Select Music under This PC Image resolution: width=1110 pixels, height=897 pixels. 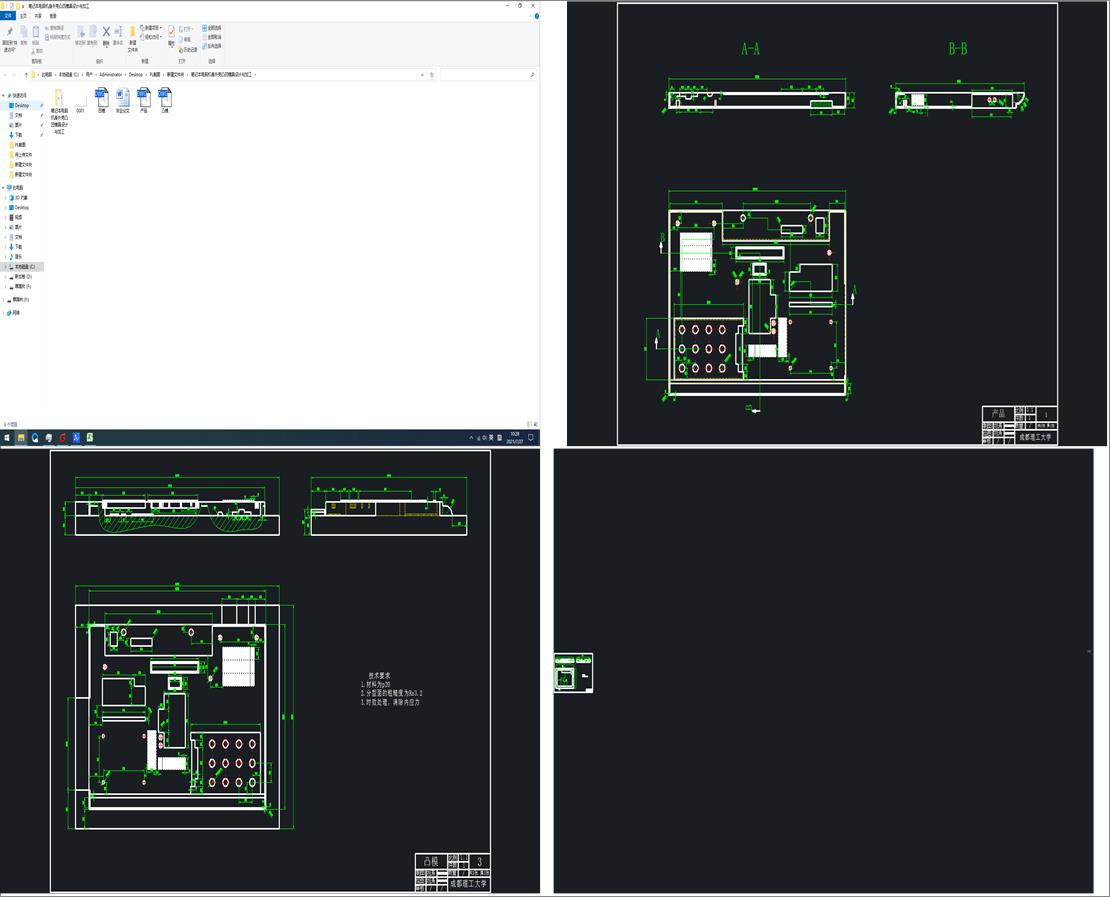click(16, 257)
